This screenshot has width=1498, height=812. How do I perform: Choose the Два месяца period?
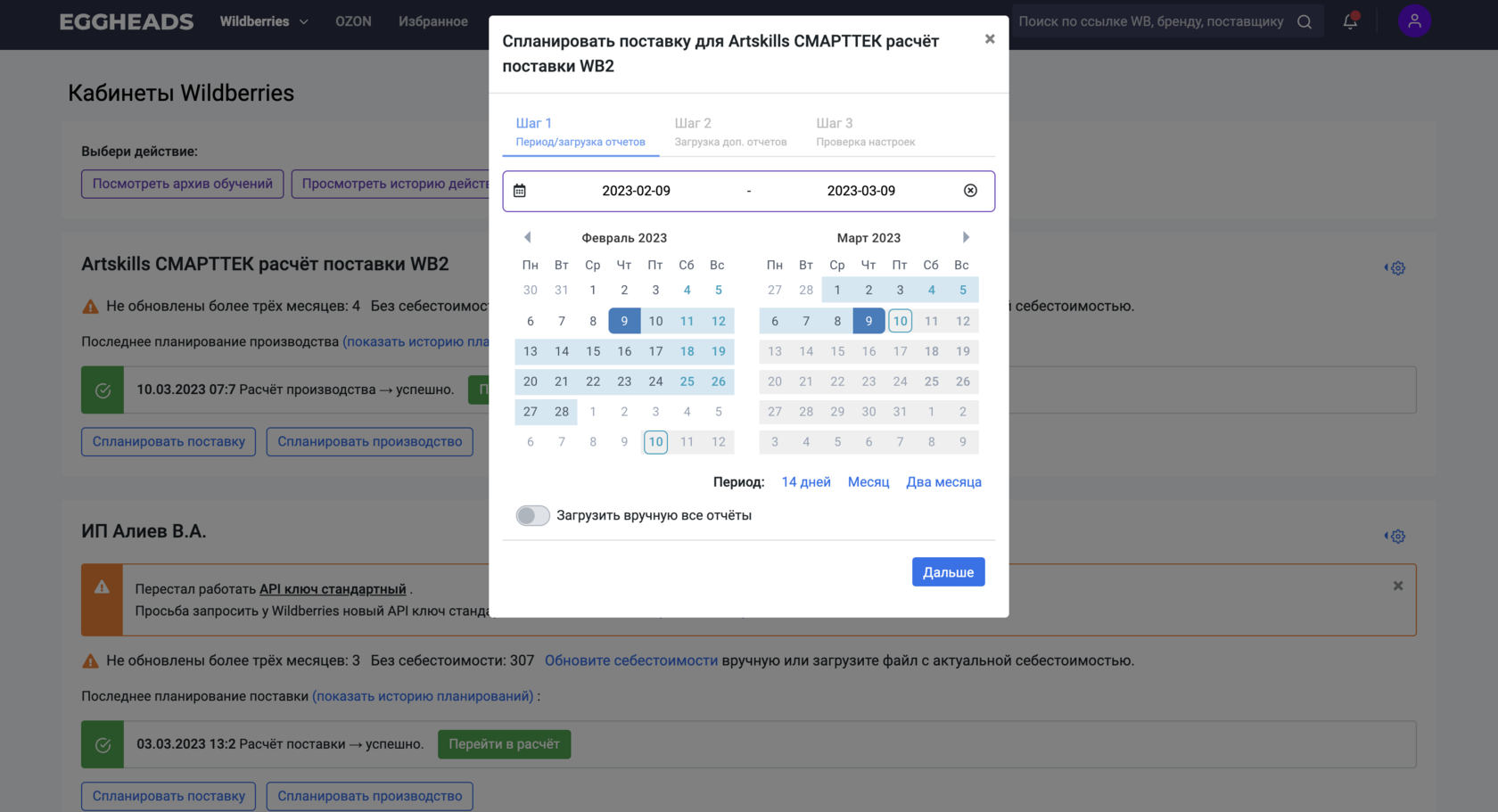coord(943,482)
